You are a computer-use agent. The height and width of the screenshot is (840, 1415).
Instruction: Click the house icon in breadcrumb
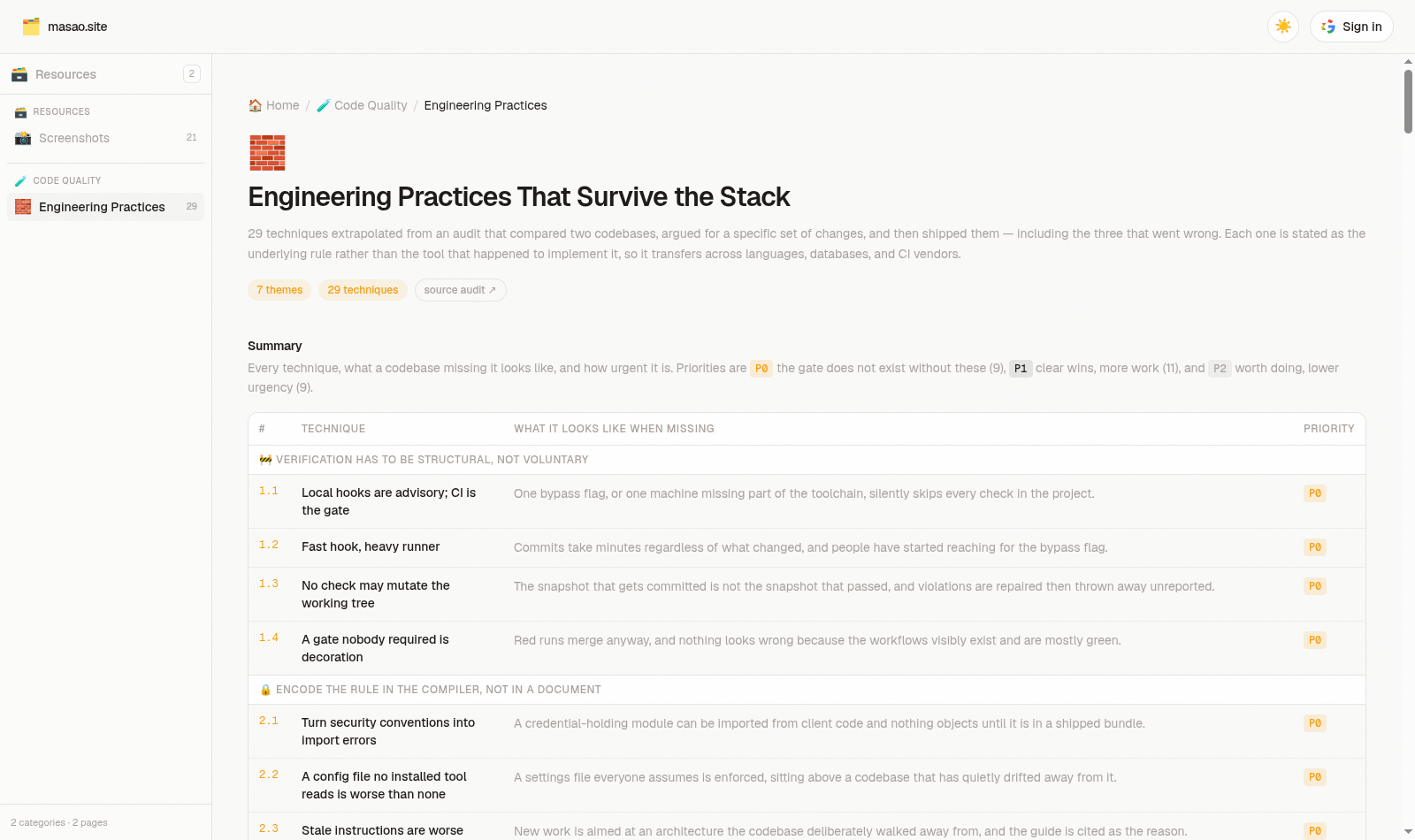[256, 105]
